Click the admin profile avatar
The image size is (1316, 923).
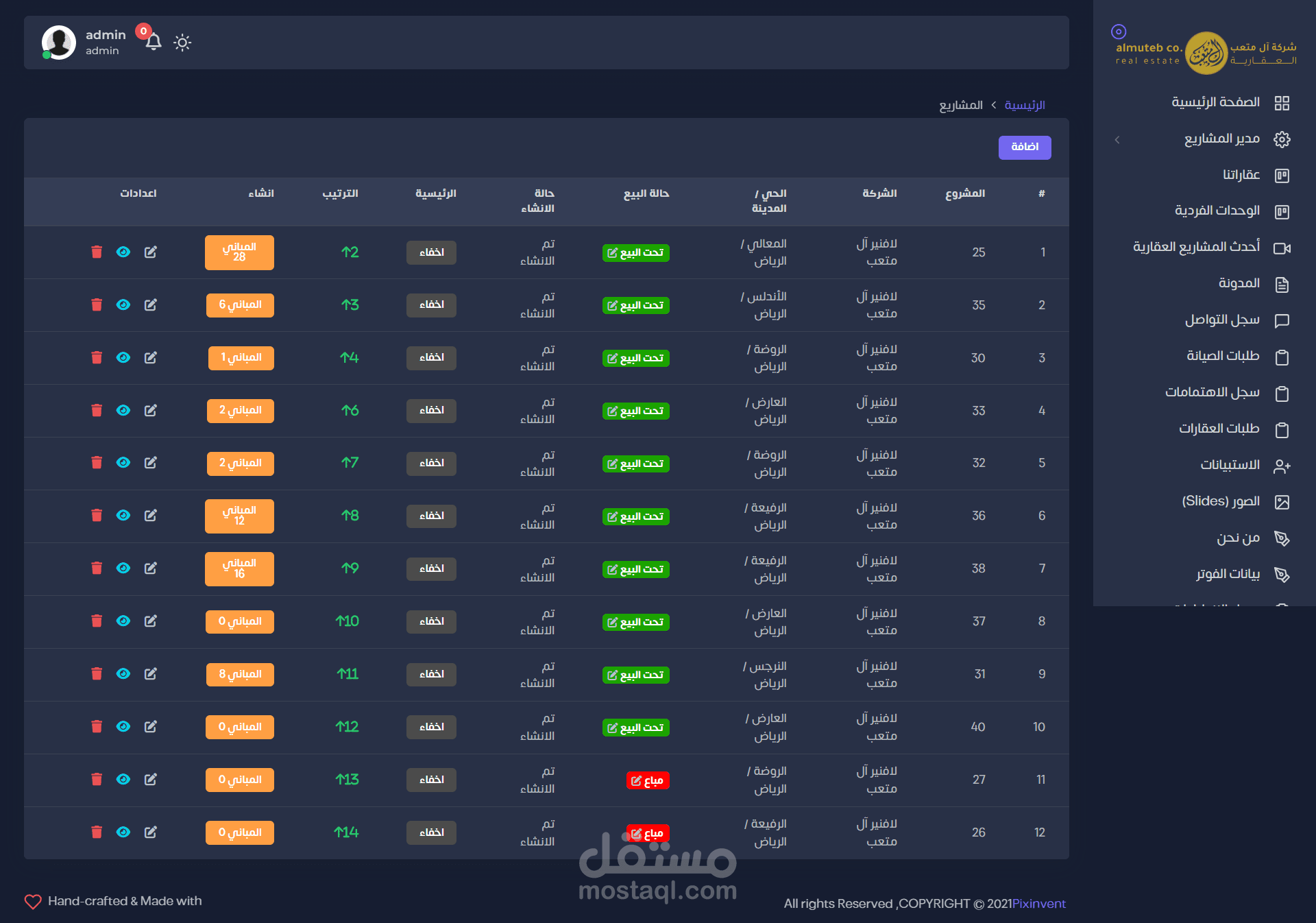coord(59,43)
